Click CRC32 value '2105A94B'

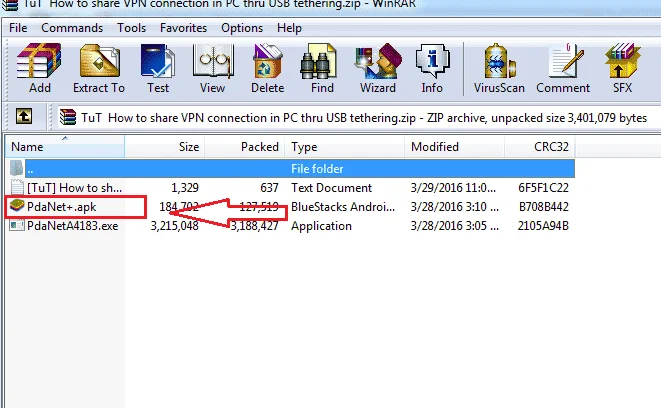[x=543, y=226]
